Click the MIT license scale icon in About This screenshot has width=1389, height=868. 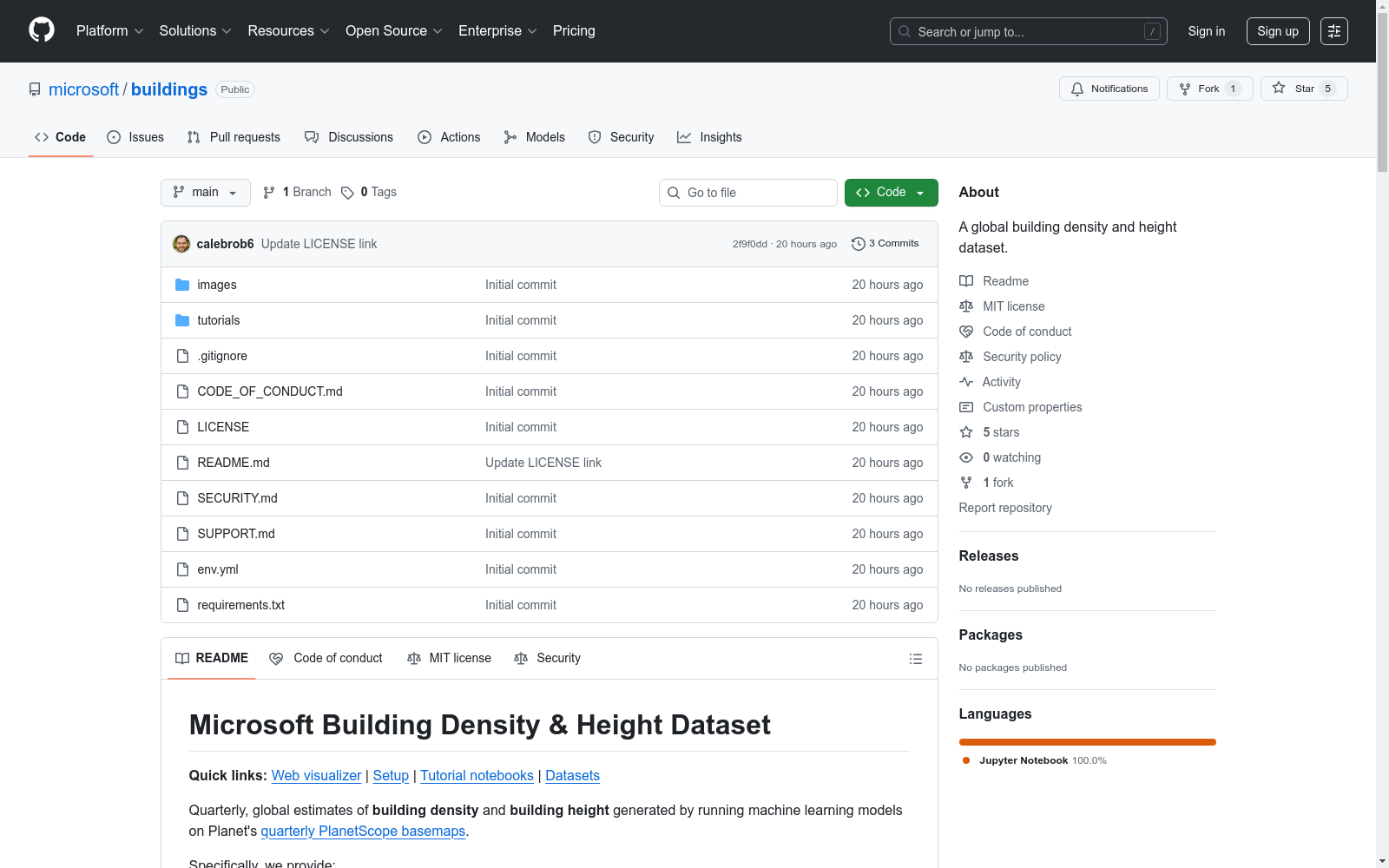(966, 306)
